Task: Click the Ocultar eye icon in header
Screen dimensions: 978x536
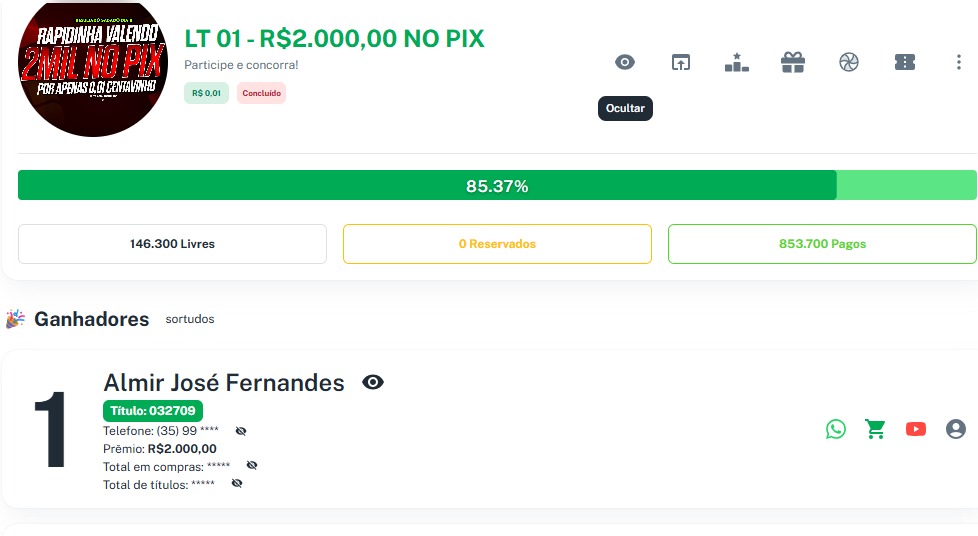Action: coord(625,62)
